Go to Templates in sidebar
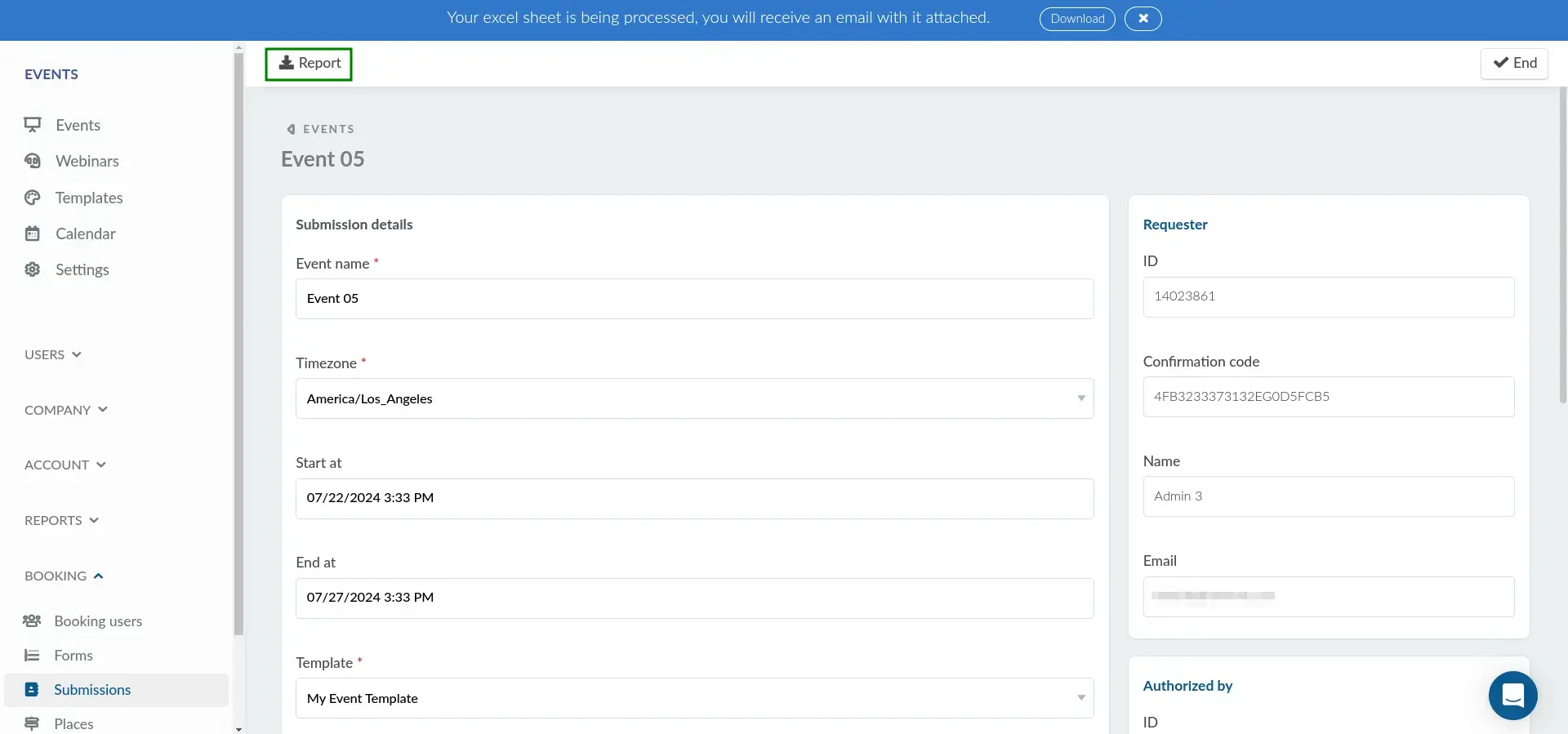Screen dimensions: 1568x734 coord(89,198)
